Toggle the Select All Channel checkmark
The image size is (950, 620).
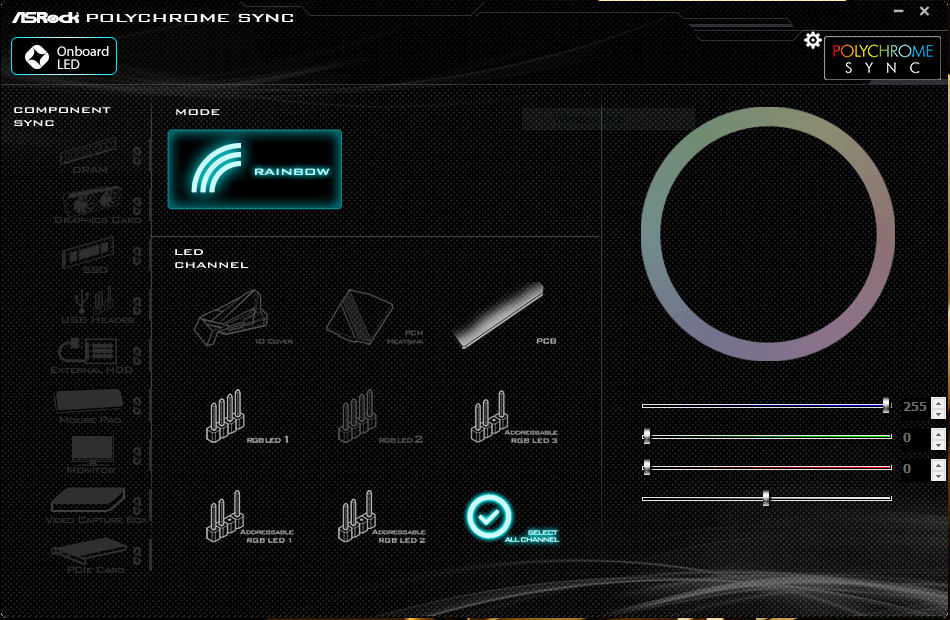[488, 516]
